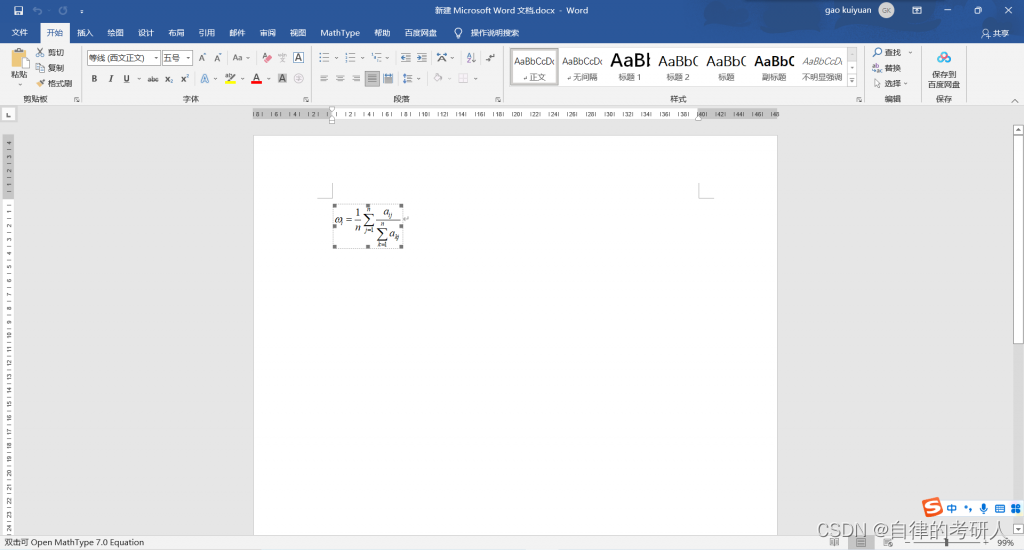Open the line spacing dropdown

[411, 78]
